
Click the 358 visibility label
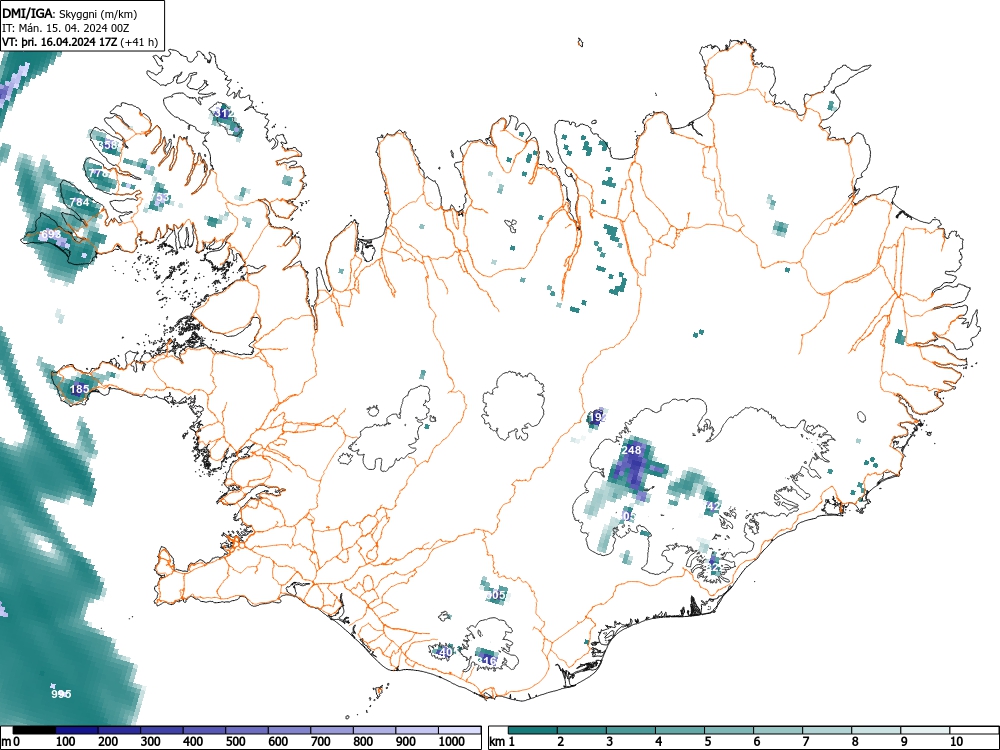click(x=109, y=145)
